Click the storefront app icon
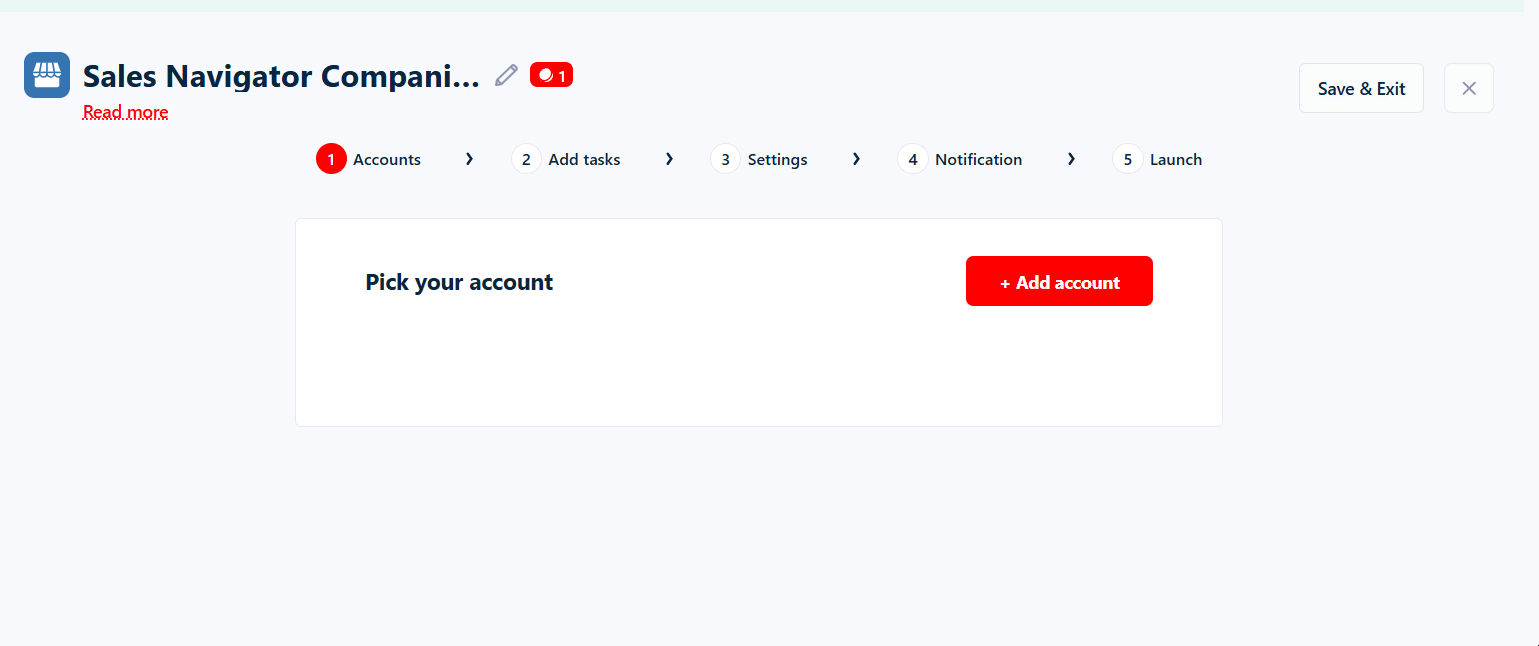Viewport: 1539px width, 646px height. point(46,74)
